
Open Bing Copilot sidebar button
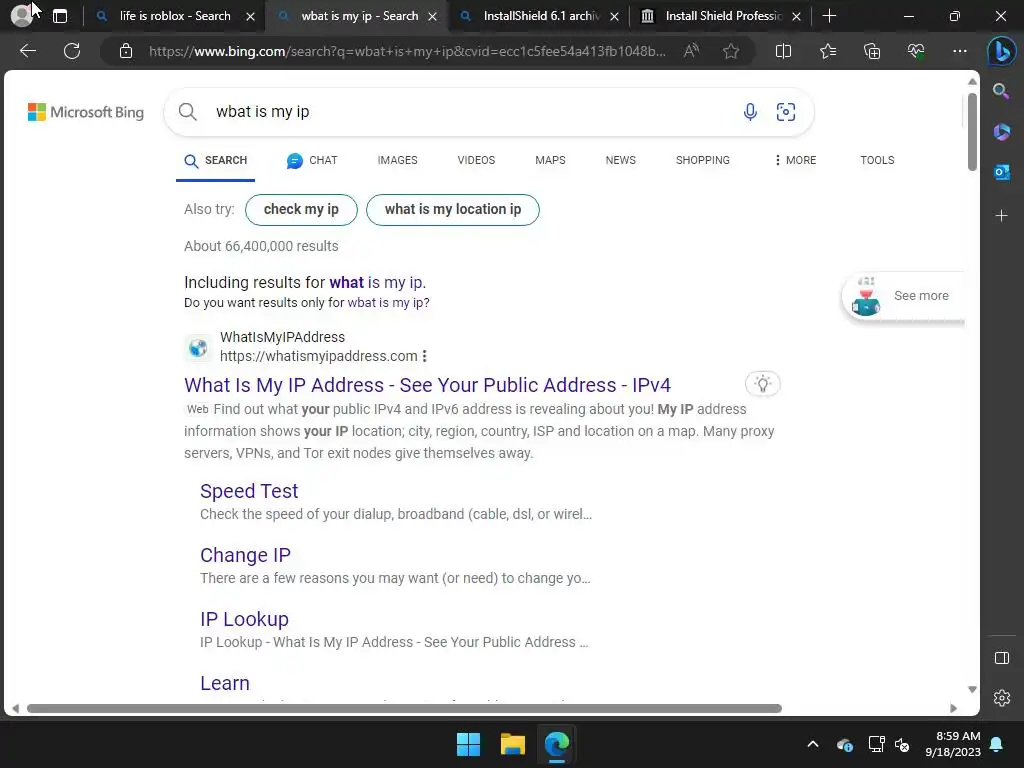[x=1001, y=52]
